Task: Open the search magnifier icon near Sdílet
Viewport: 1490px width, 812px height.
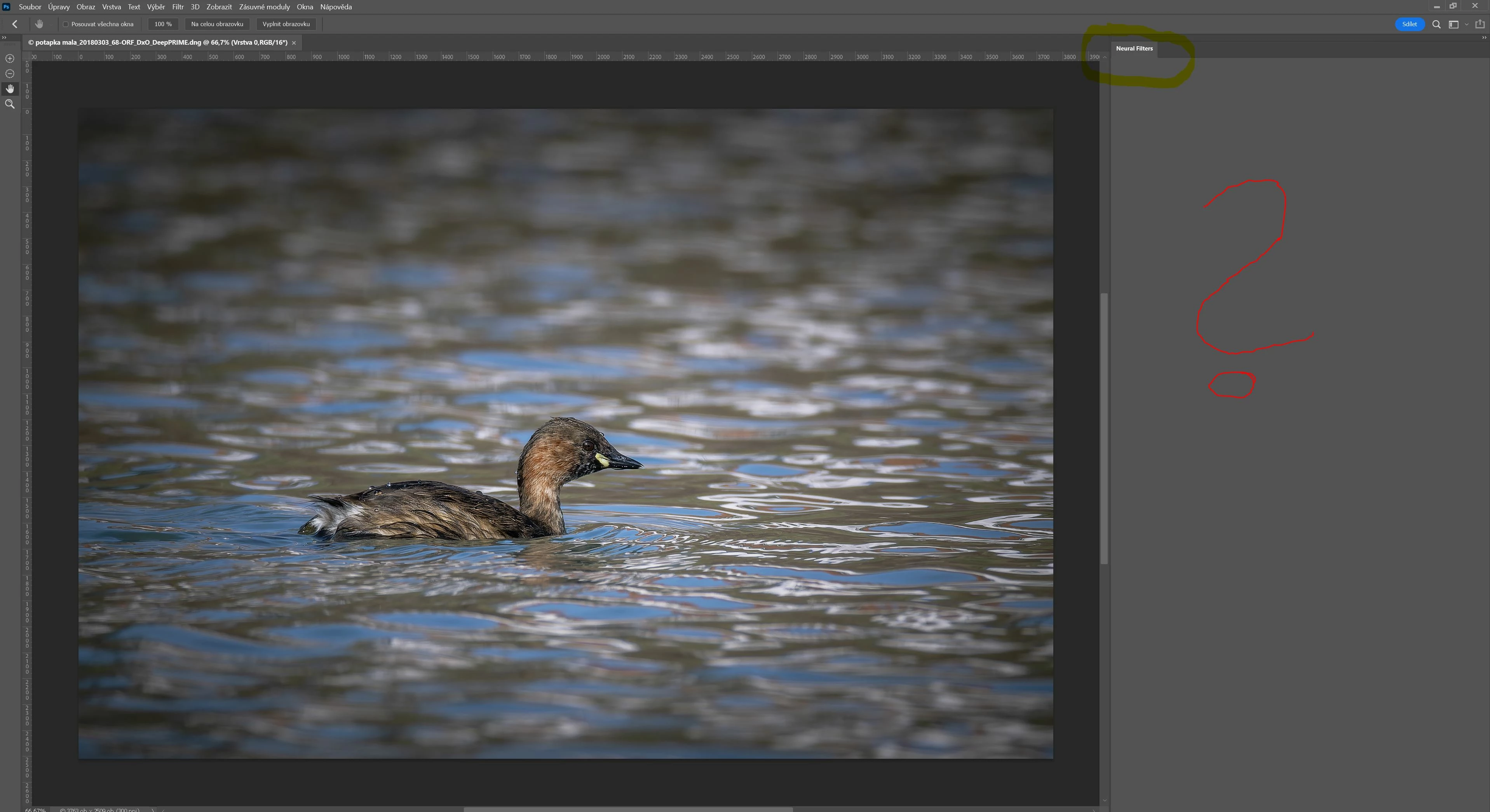Action: pyautogui.click(x=1436, y=24)
